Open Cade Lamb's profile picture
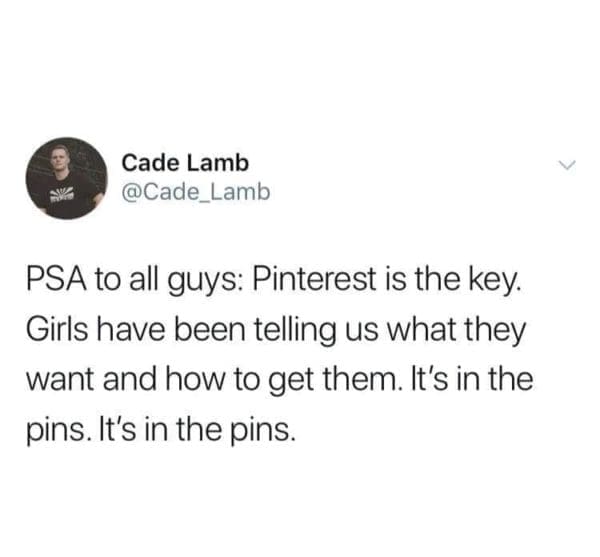The width and height of the screenshot is (600, 557). click(67, 178)
